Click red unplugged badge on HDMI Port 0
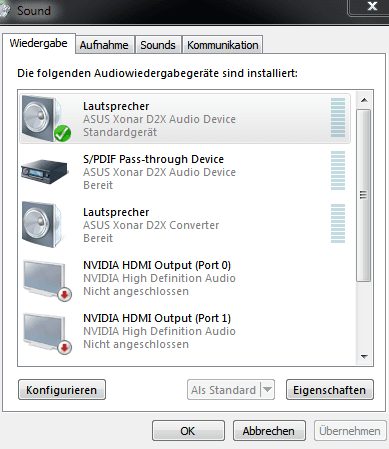 point(65,295)
